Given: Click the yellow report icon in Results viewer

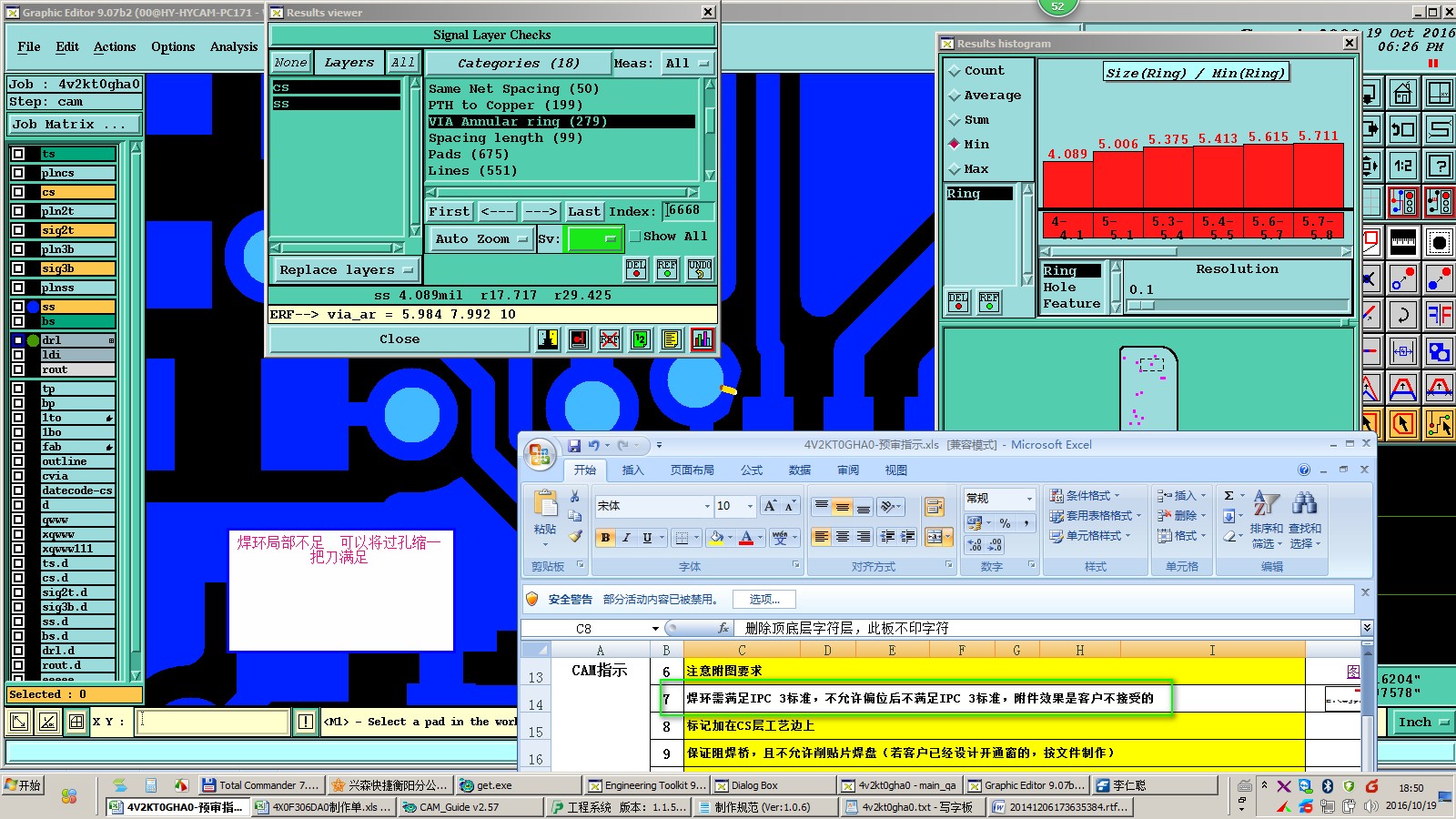Looking at the screenshot, I should coord(671,339).
